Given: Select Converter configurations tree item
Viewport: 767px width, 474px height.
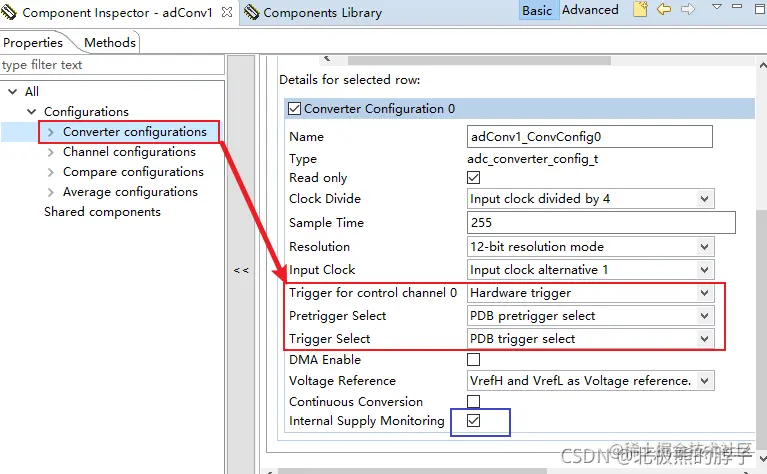Looking at the screenshot, I should click(x=135, y=132).
